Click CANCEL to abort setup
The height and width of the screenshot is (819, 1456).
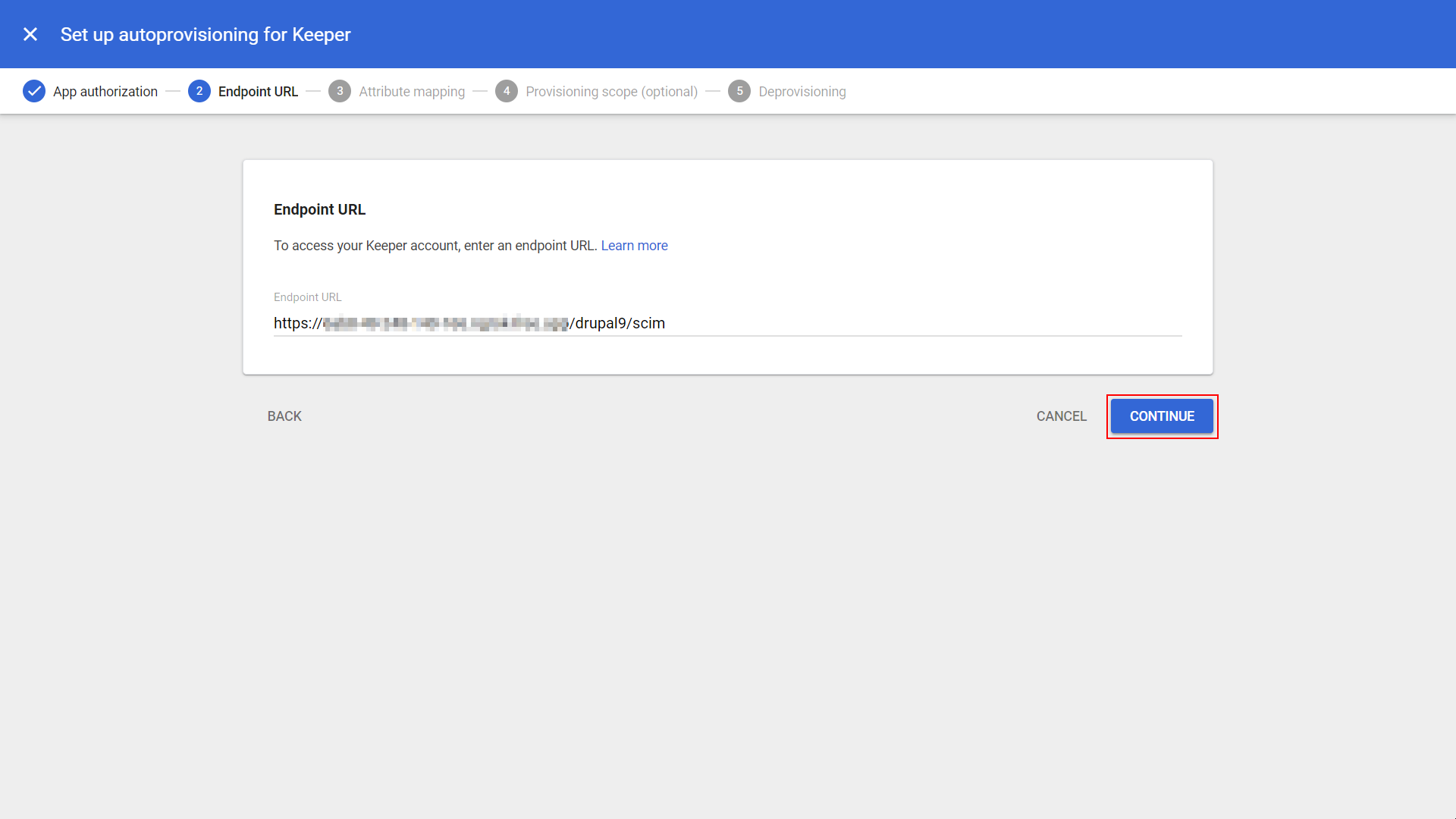click(x=1061, y=416)
